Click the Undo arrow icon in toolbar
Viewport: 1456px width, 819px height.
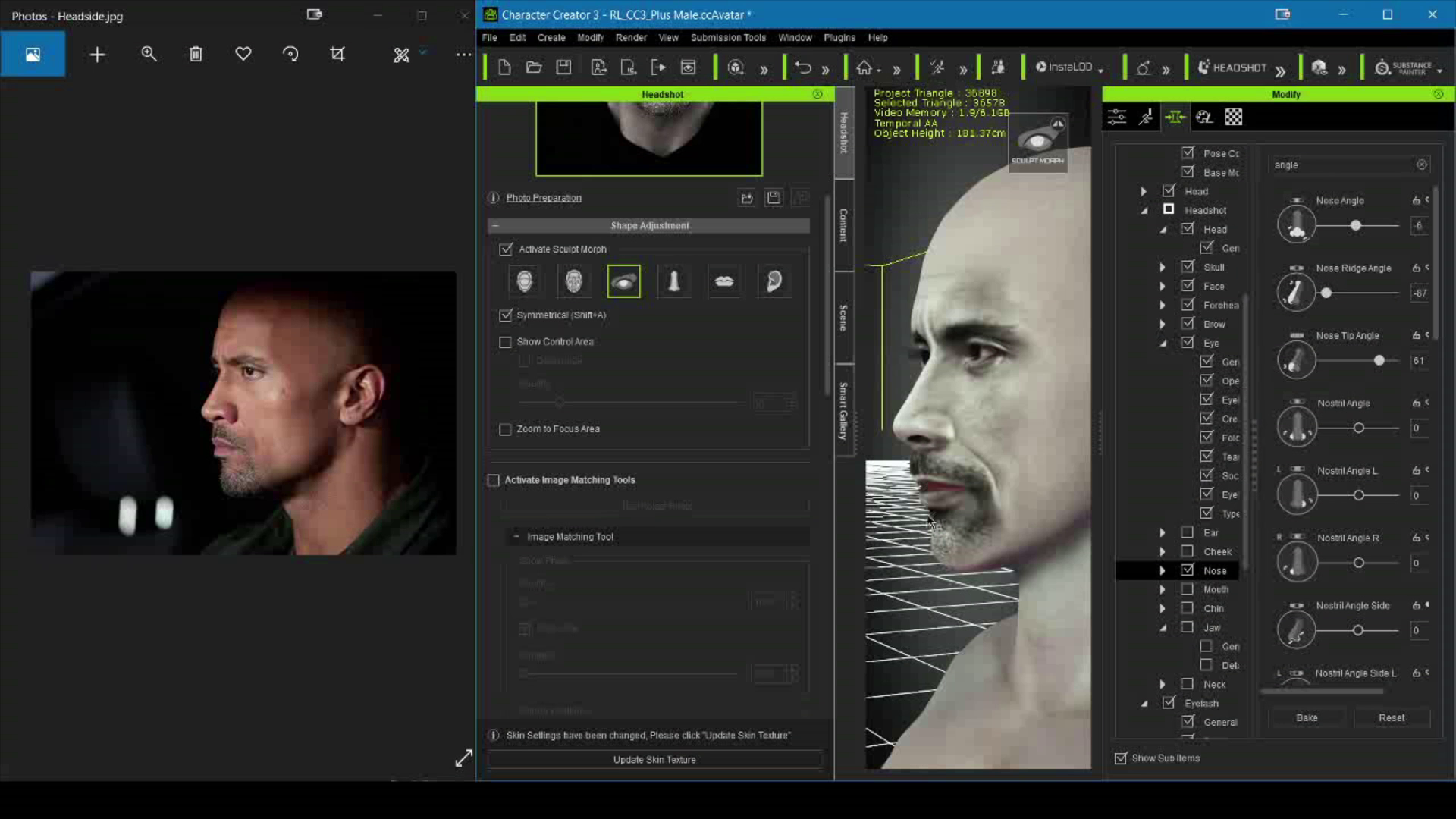pos(803,67)
